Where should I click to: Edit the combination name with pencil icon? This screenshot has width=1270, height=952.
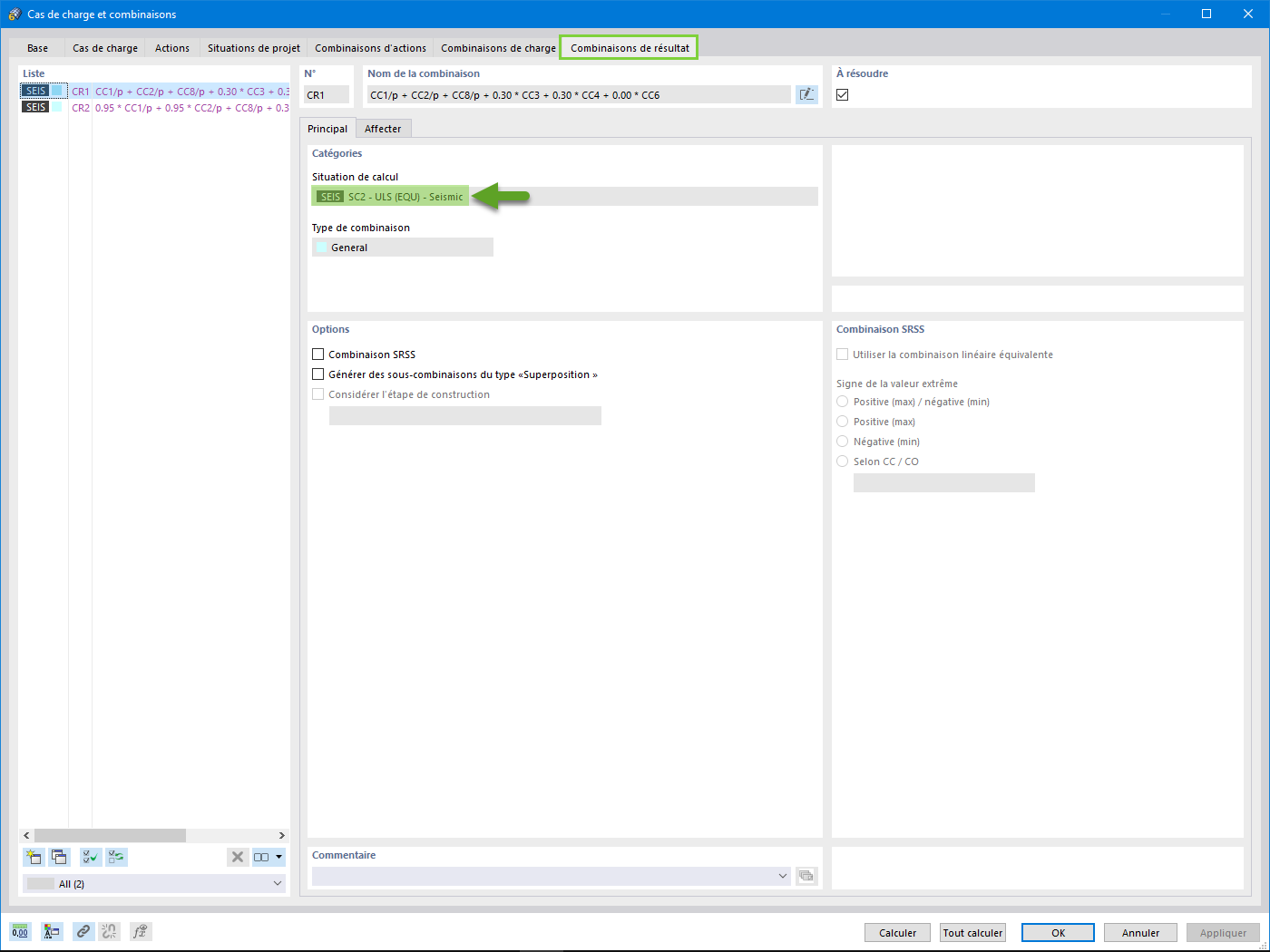tap(806, 94)
